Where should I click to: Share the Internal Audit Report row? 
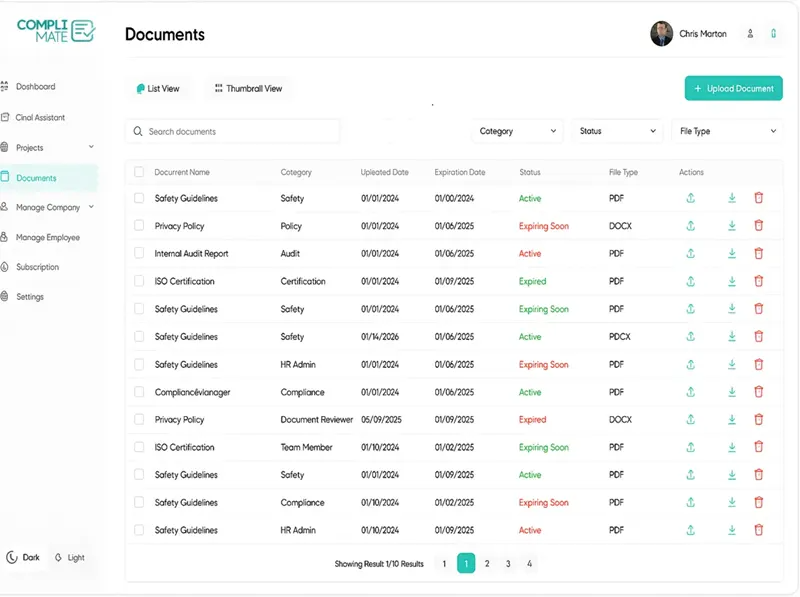click(x=690, y=253)
